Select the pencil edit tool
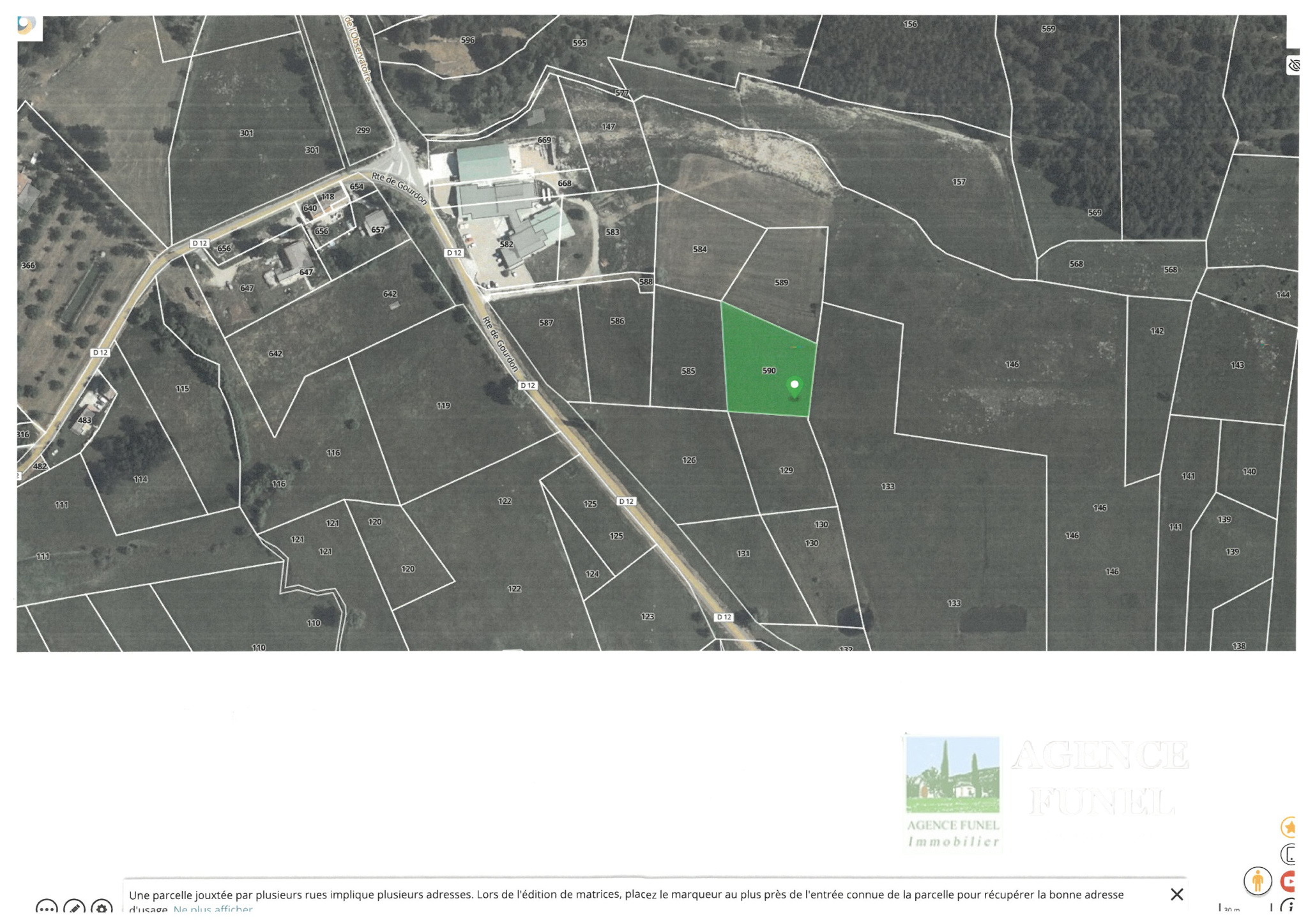Screen dimensions: 1308x924 click(x=74, y=909)
